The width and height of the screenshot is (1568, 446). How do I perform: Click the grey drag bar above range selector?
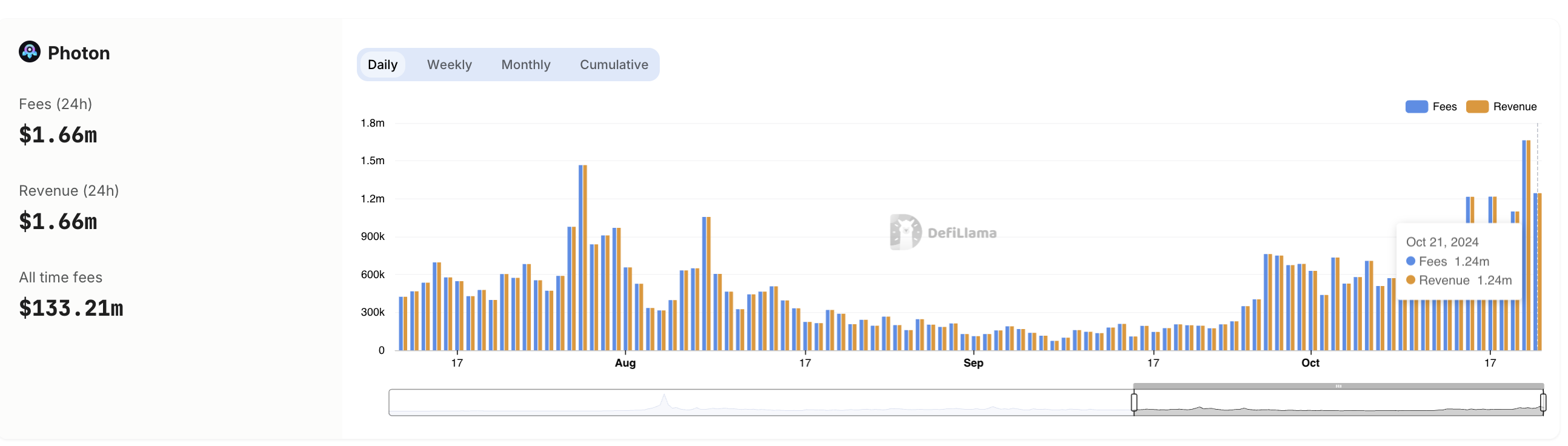(1338, 386)
